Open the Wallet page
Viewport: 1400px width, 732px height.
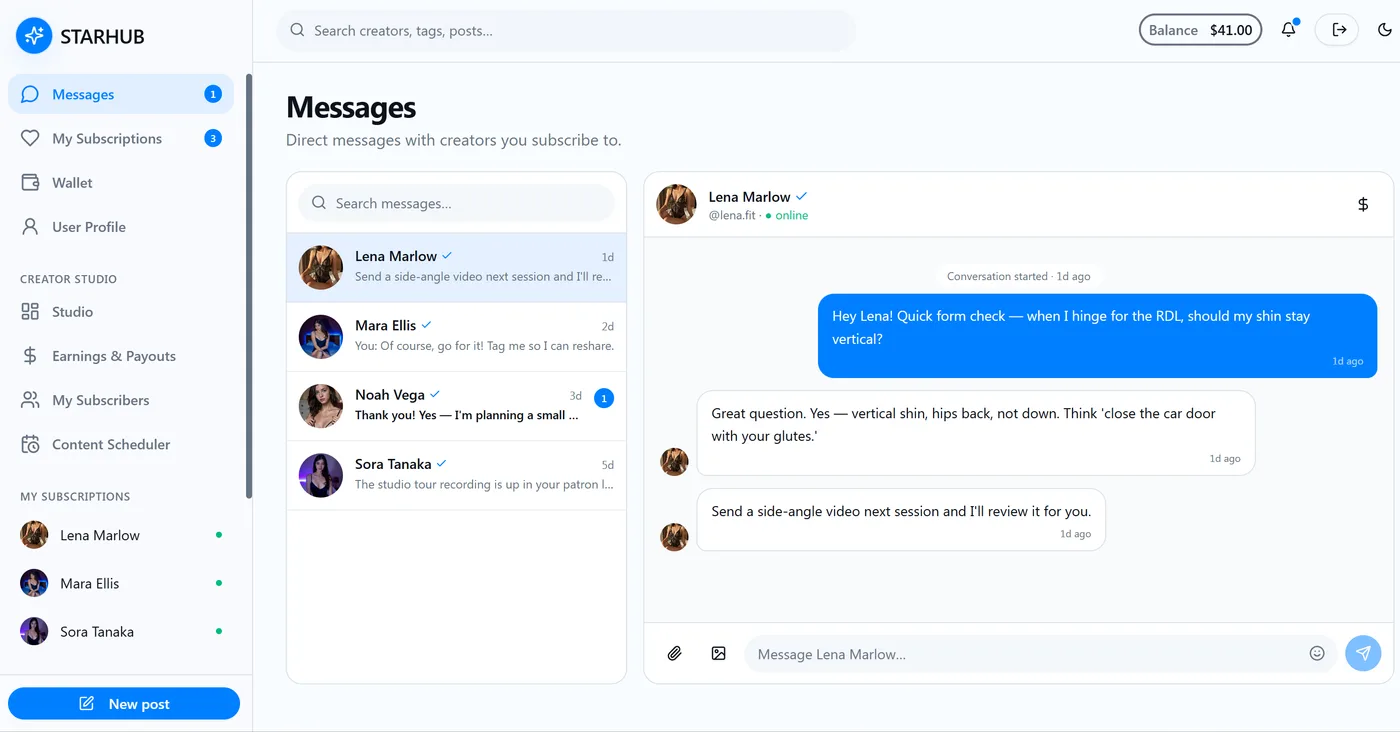[121, 182]
